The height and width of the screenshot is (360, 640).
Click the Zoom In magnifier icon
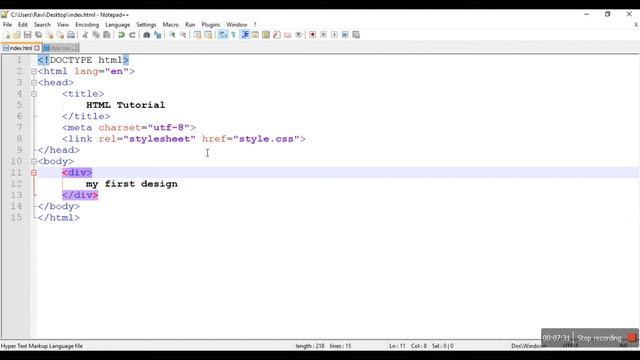click(x=172, y=35)
